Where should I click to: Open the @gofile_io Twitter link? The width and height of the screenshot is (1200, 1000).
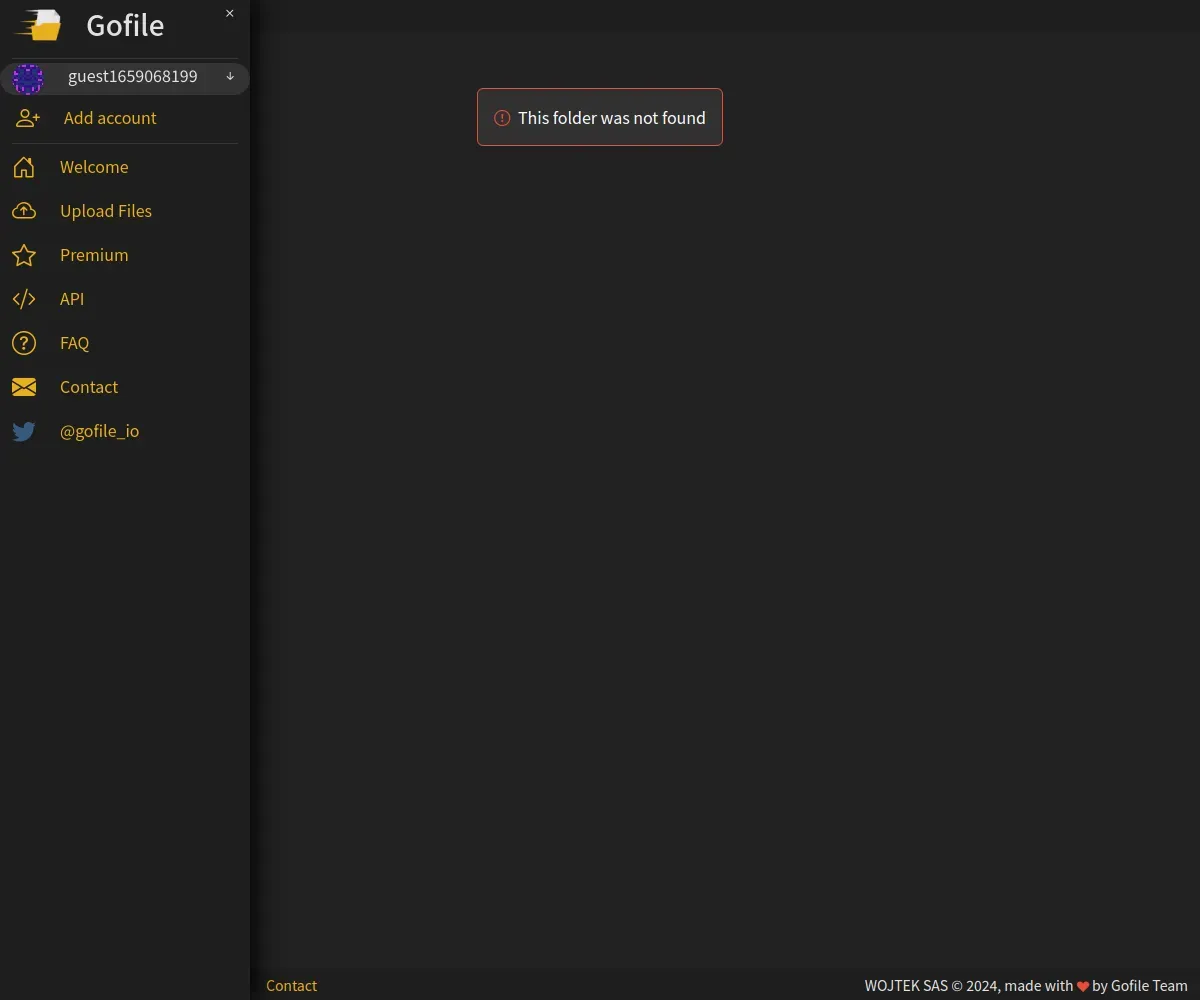coord(100,431)
